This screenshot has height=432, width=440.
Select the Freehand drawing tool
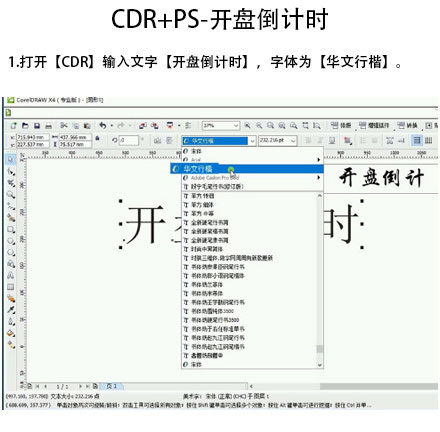pos(11,206)
